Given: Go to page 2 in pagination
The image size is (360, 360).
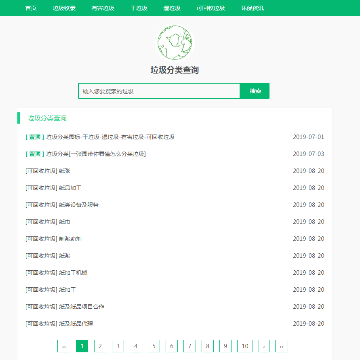Looking at the screenshot, I should point(100,346).
